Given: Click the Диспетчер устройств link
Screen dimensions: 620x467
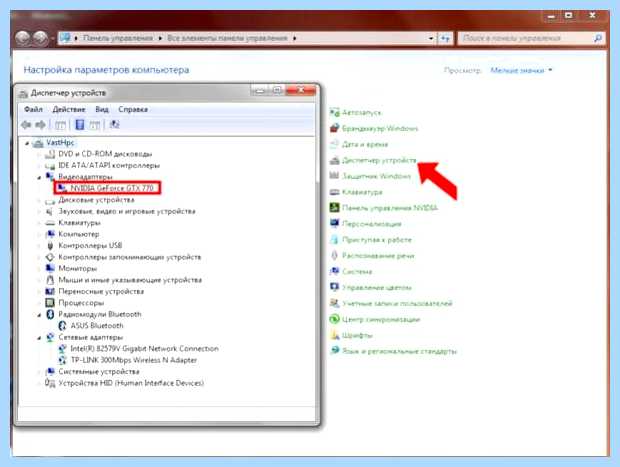Looking at the screenshot, I should 379,160.
